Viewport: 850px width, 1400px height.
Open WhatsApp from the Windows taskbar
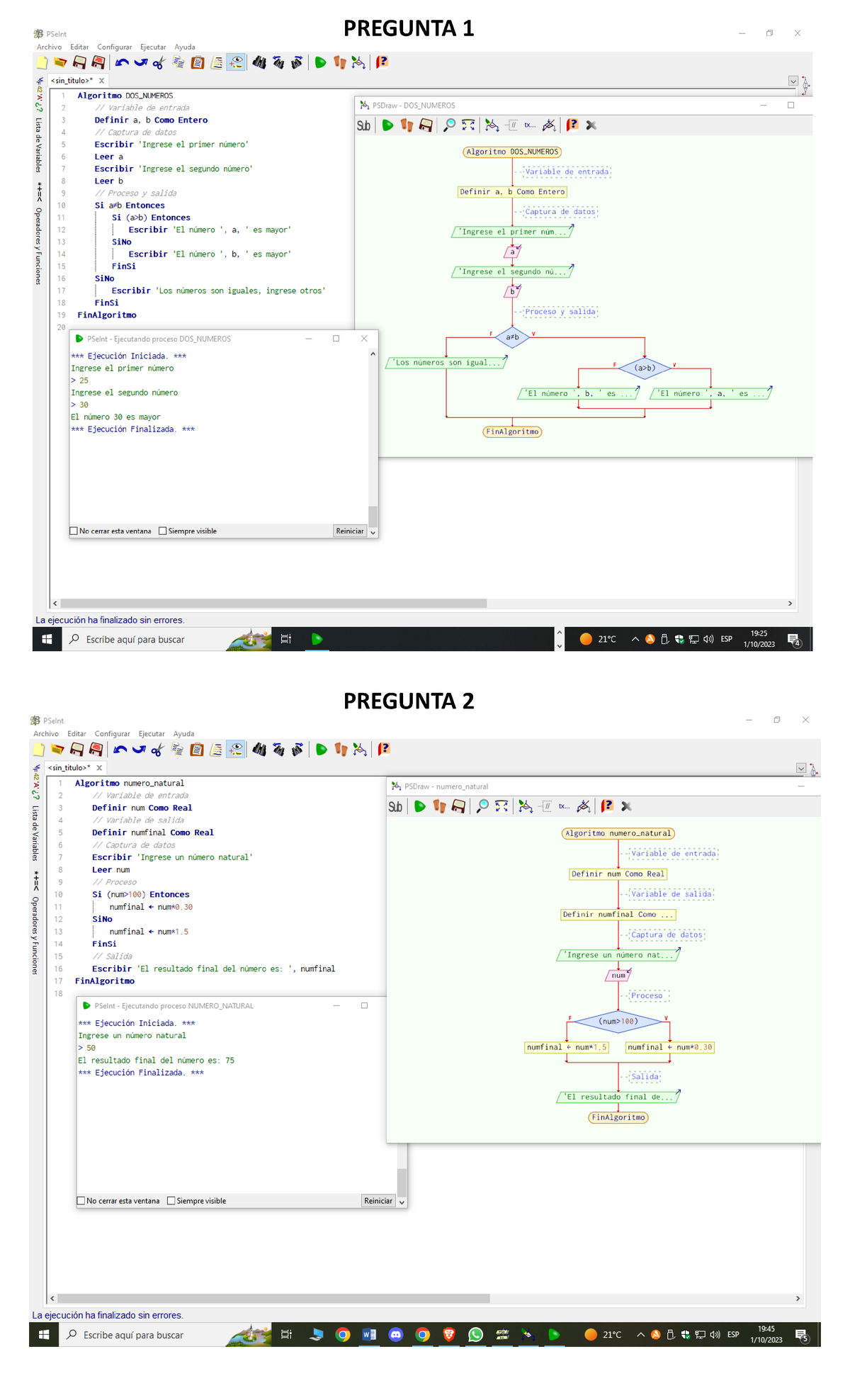(475, 1335)
